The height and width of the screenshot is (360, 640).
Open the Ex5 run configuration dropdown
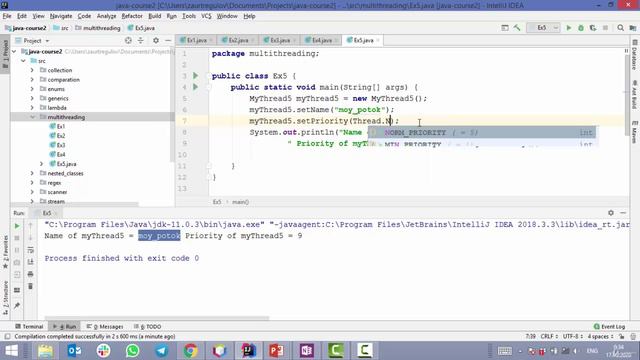pos(543,28)
